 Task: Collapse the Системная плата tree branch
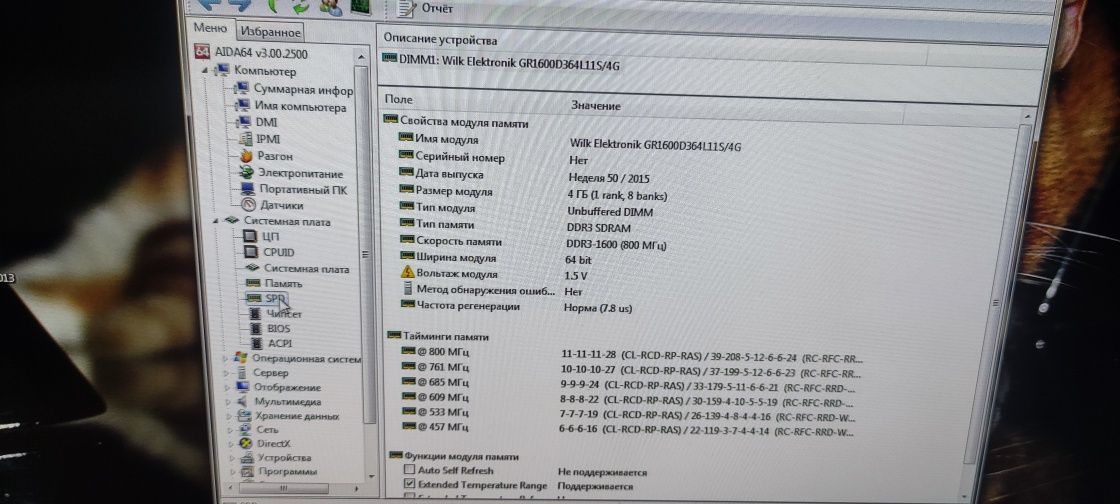(215, 221)
